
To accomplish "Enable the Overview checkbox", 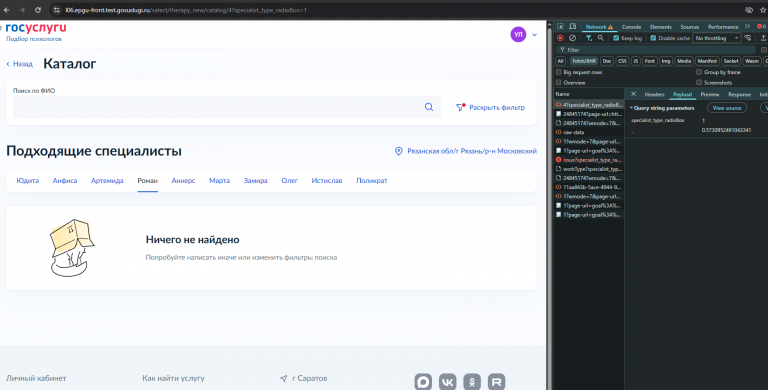I will click(558, 82).
